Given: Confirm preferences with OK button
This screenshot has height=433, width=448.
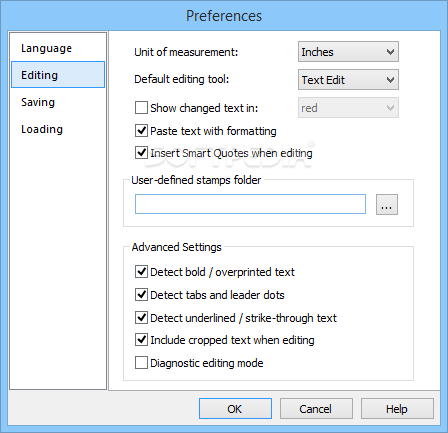Looking at the screenshot, I should (x=235, y=409).
